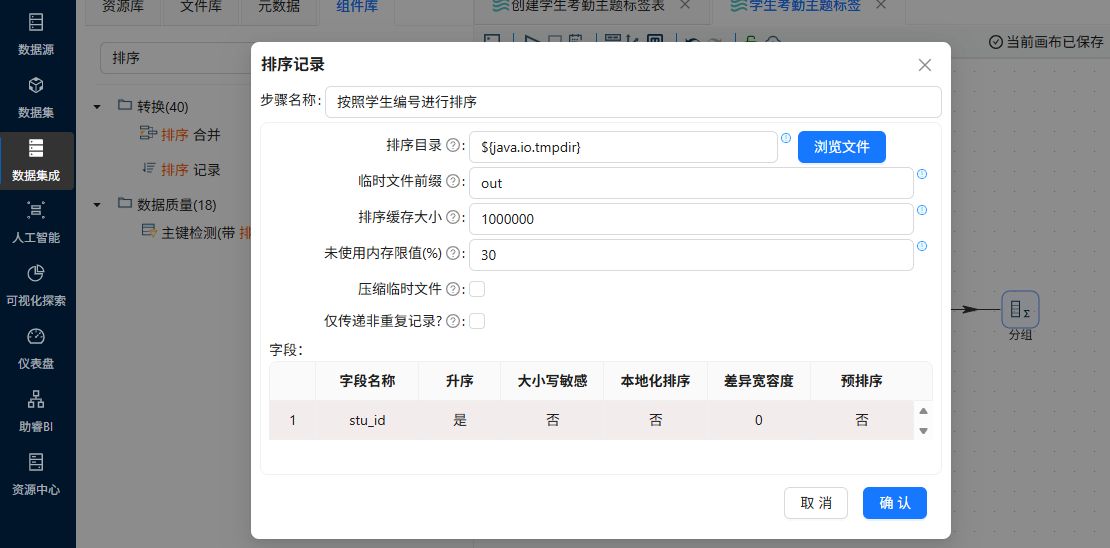Click the field table scroll up arrow

click(x=923, y=411)
